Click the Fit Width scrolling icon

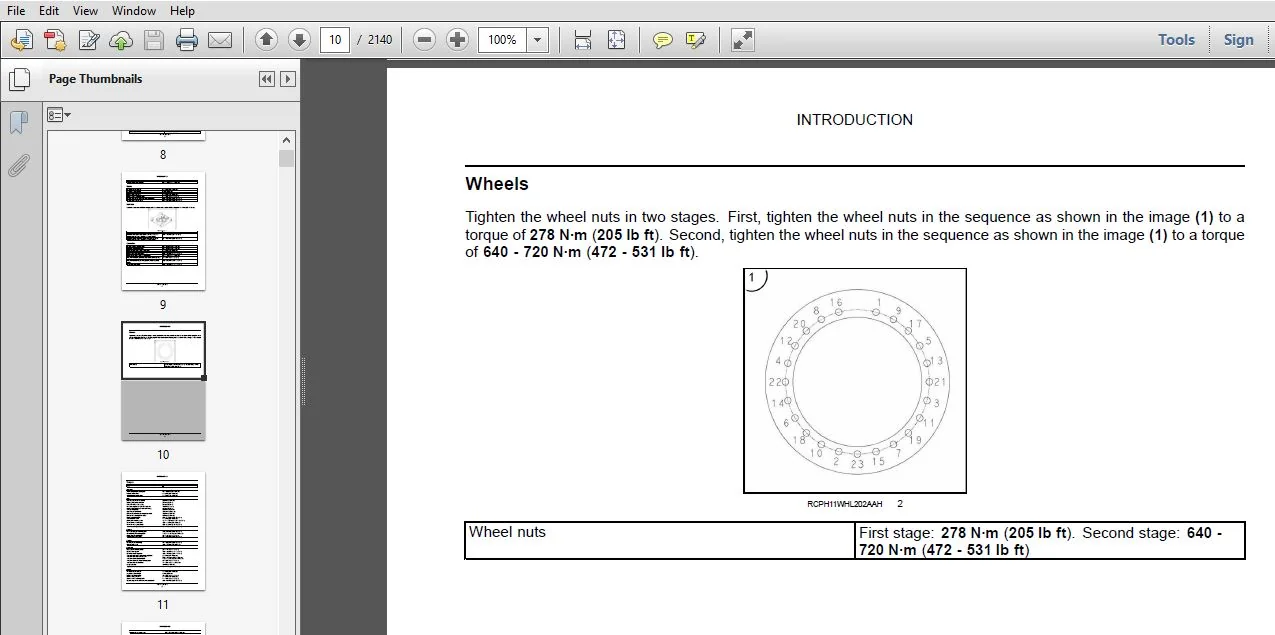[583, 40]
